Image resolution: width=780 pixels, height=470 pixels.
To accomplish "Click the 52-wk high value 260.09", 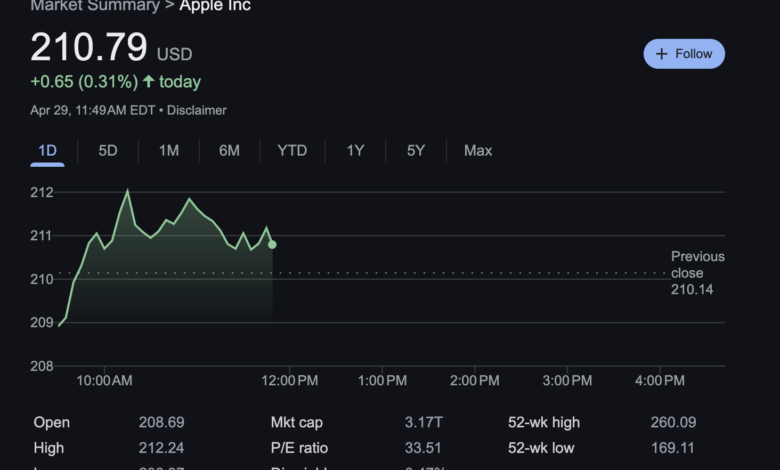I will (673, 422).
